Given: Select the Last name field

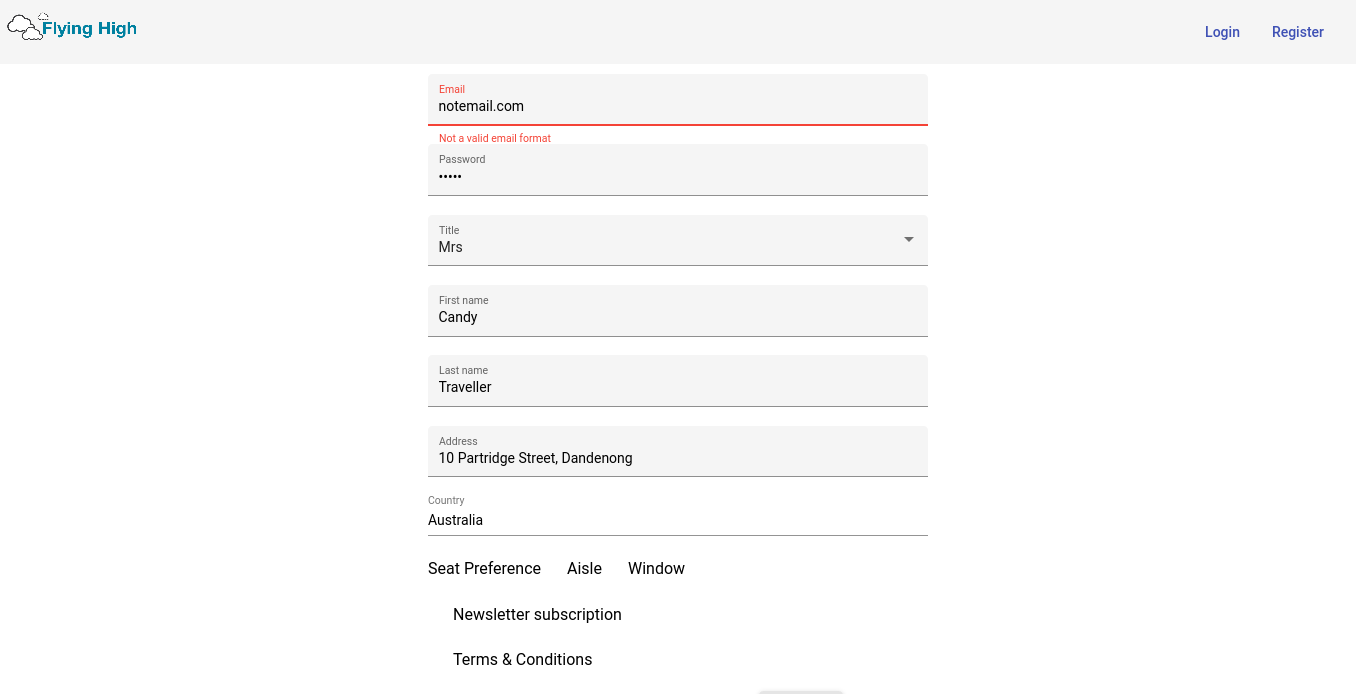Looking at the screenshot, I should [677, 387].
